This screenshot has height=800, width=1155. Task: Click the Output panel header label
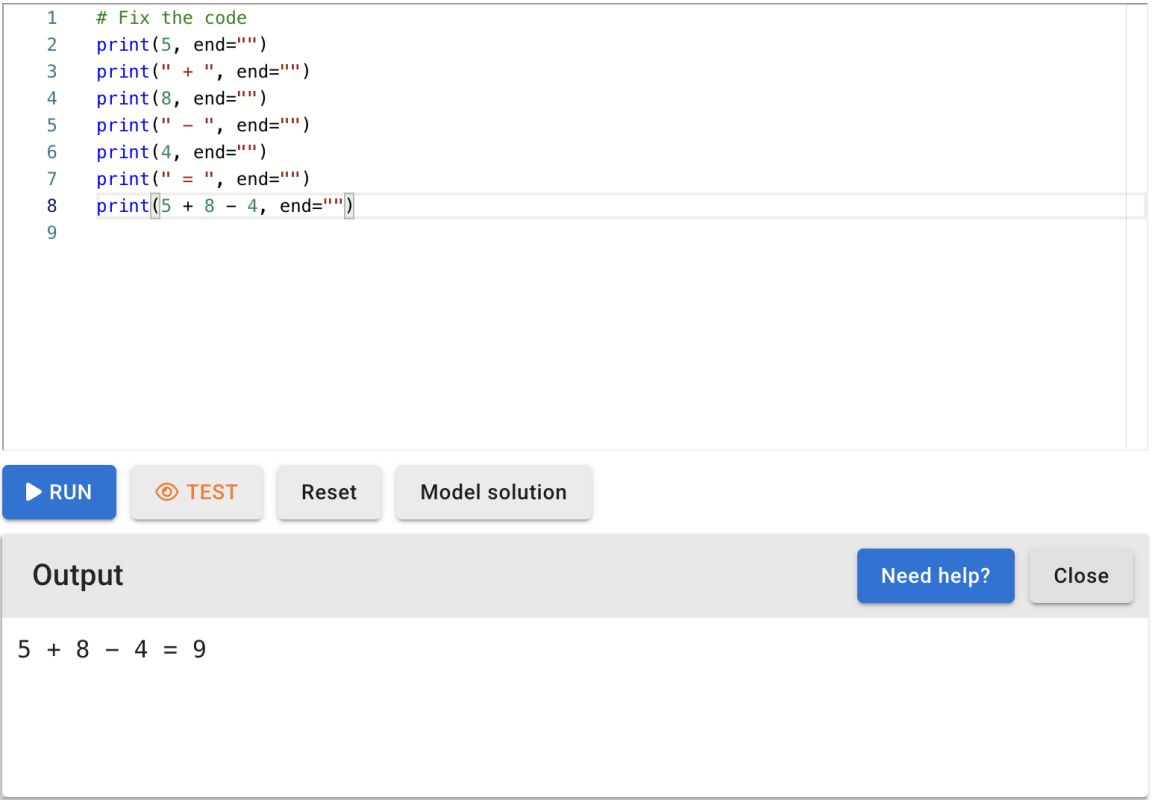pyautogui.click(x=78, y=575)
